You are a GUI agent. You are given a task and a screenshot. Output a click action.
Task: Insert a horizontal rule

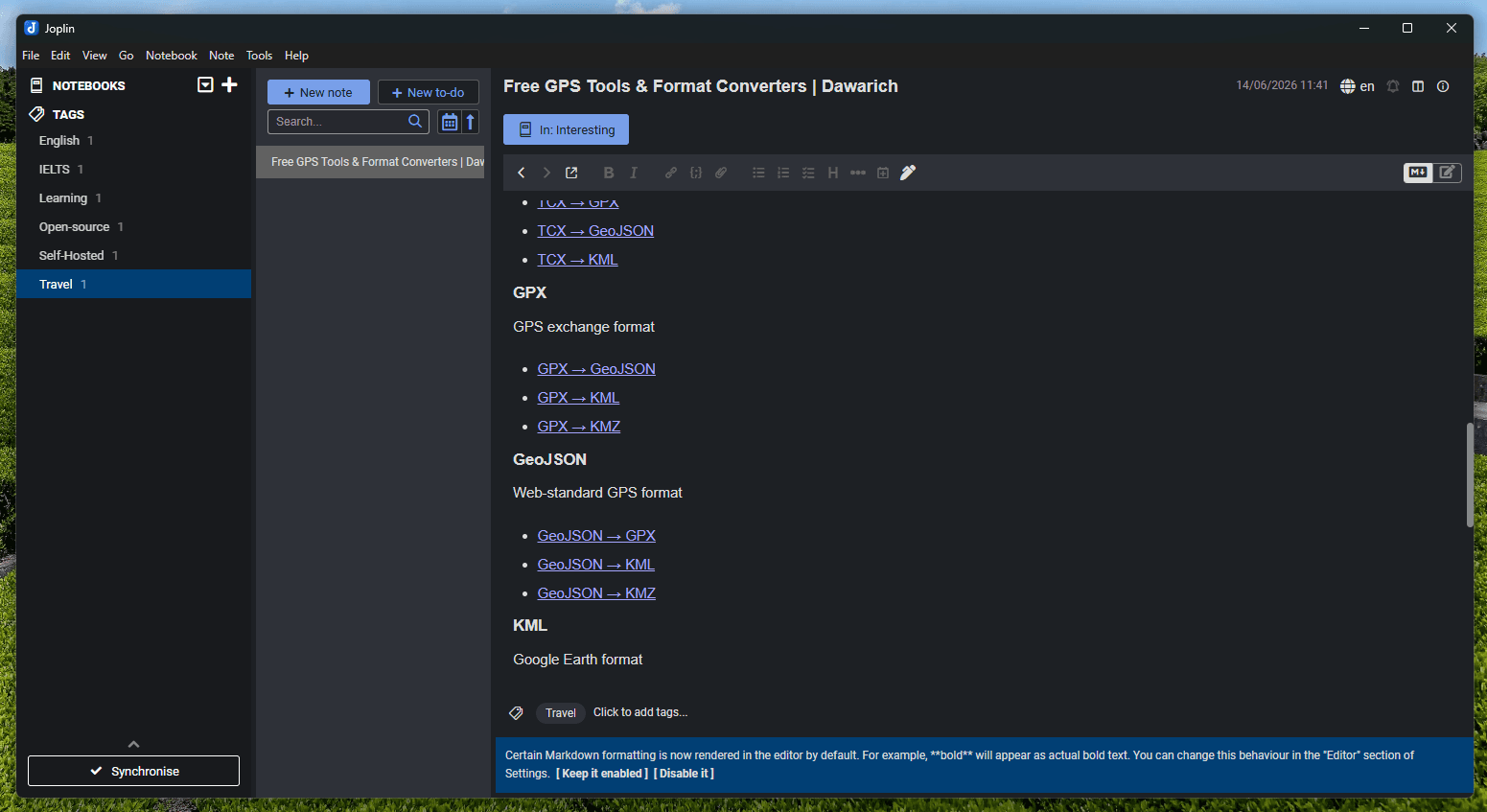858,173
